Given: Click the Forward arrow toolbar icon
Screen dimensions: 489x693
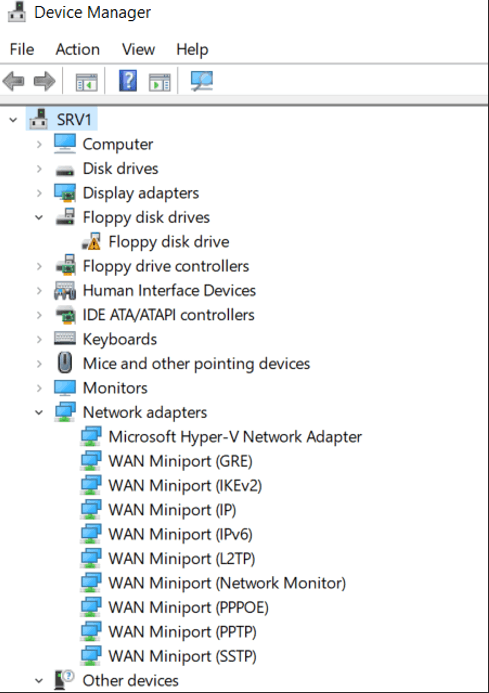Looking at the screenshot, I should pyautogui.click(x=45, y=81).
